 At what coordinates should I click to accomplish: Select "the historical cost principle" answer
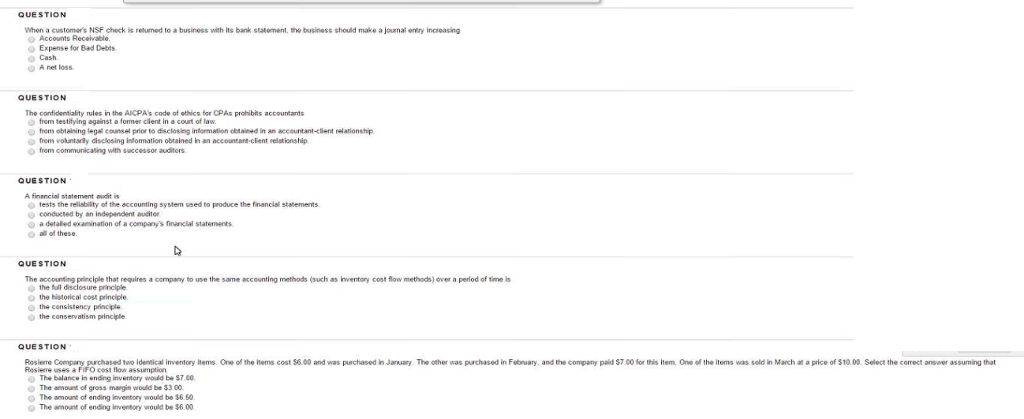(32, 297)
